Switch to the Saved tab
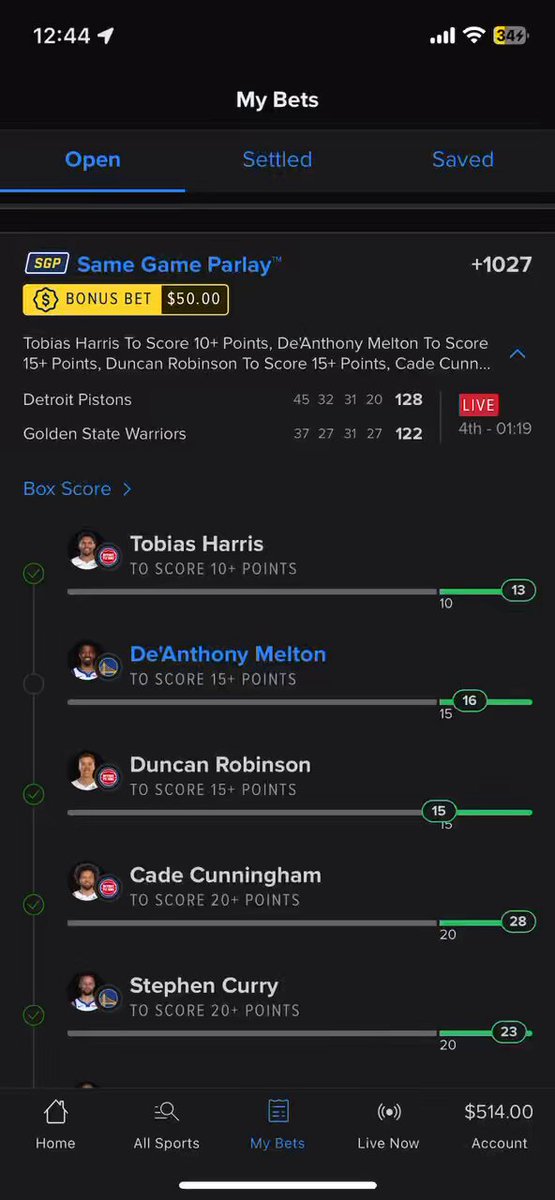555x1200 pixels. tap(463, 159)
